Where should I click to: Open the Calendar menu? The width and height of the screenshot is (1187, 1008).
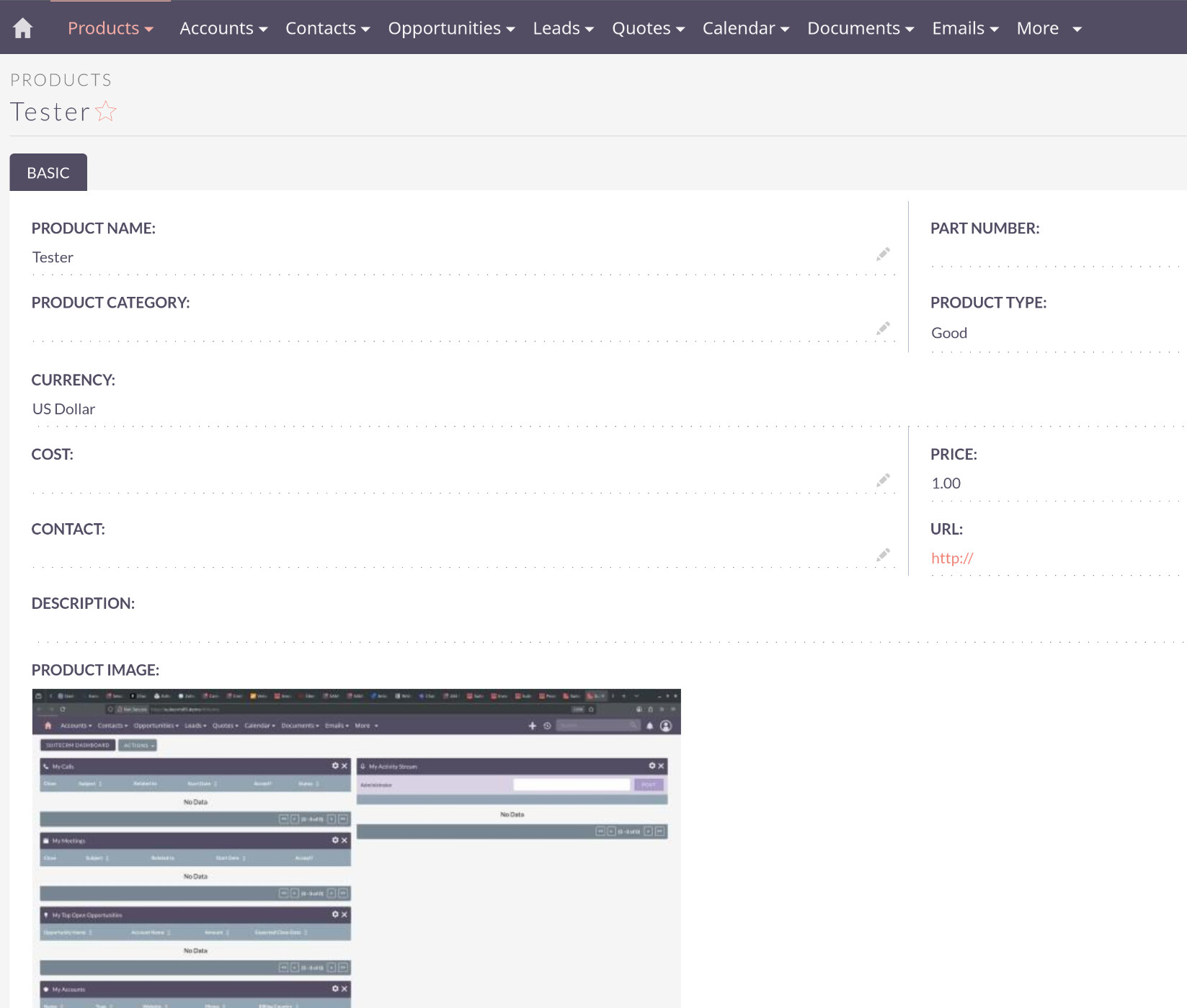745,28
